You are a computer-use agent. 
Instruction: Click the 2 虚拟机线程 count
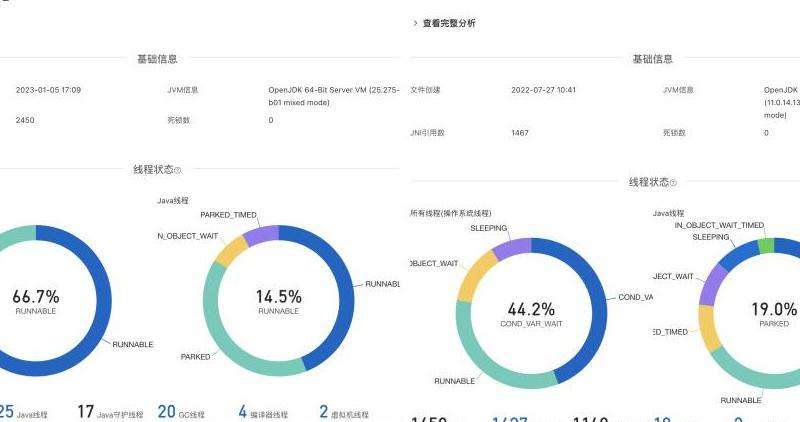click(x=344, y=413)
